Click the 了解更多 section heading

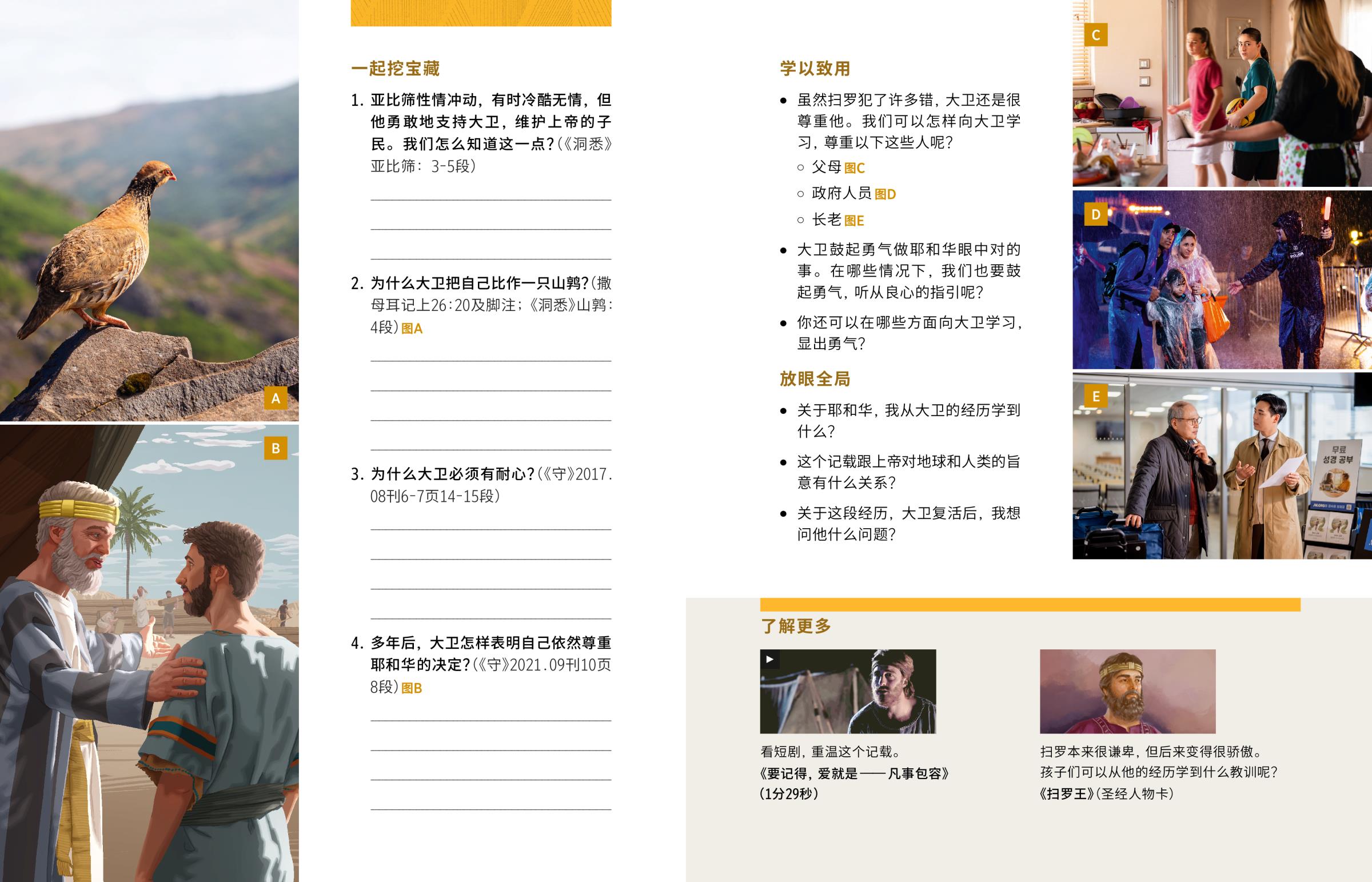[x=795, y=626]
